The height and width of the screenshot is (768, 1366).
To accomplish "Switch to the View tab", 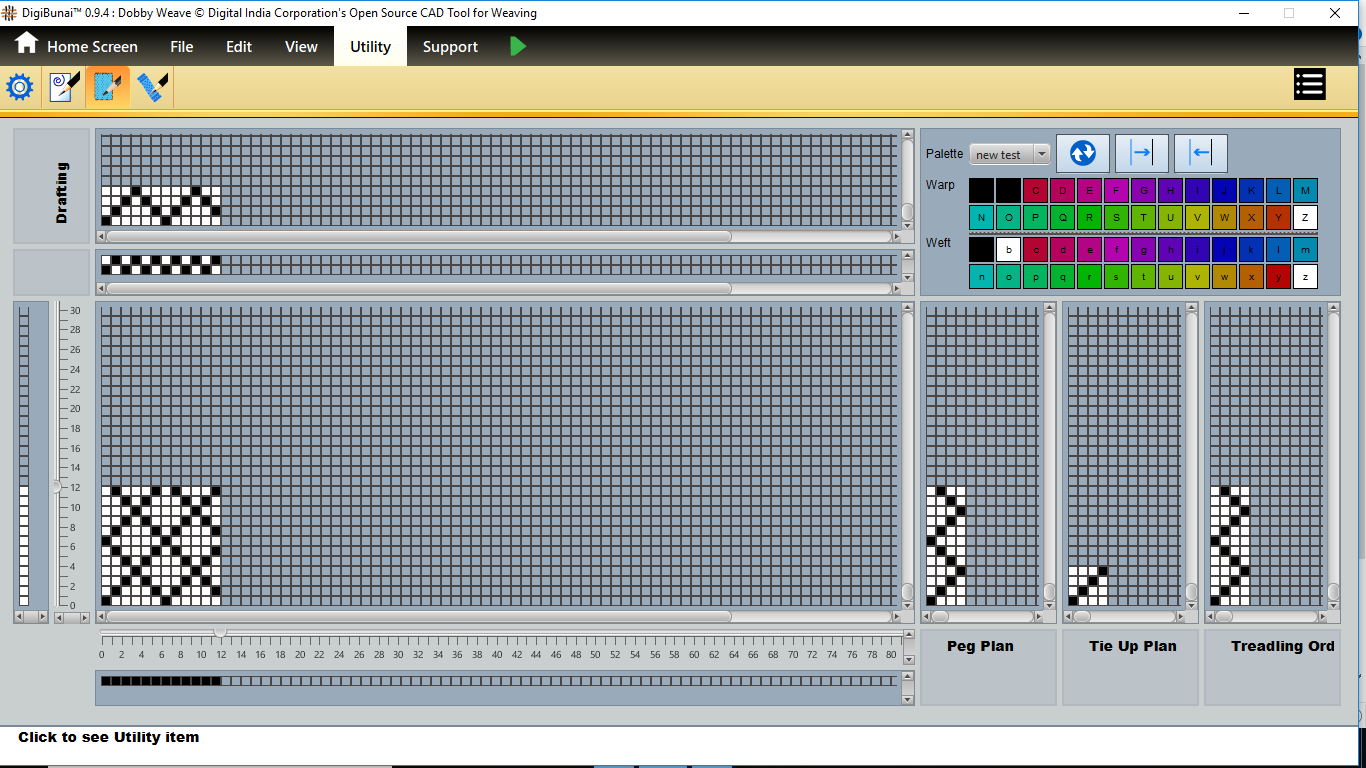I will [x=301, y=46].
